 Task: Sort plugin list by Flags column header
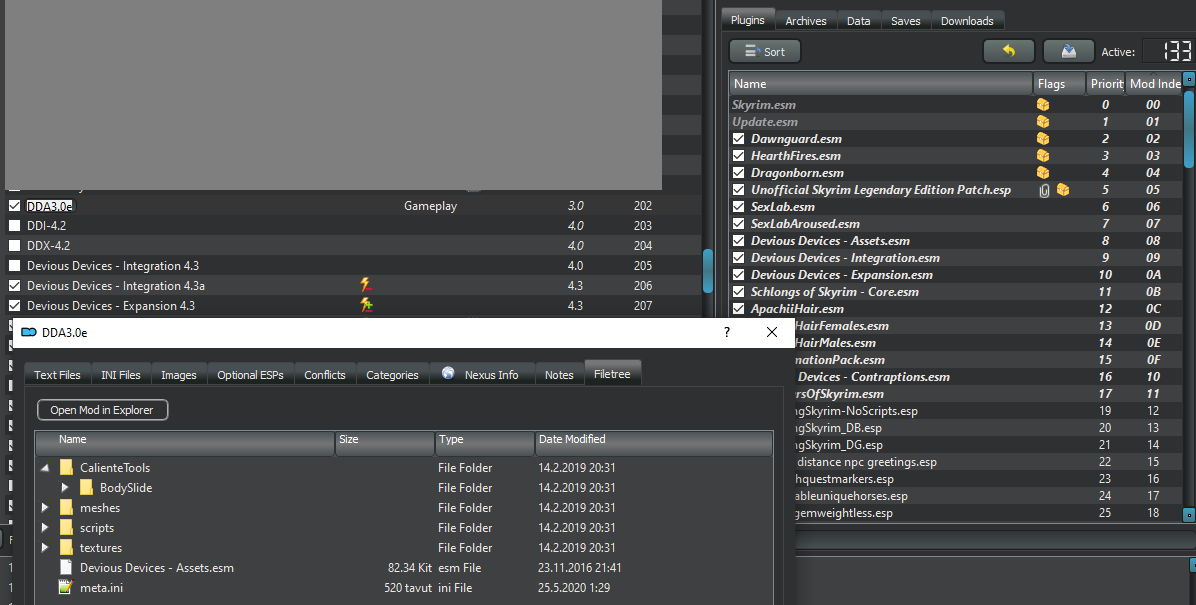(x=1059, y=84)
